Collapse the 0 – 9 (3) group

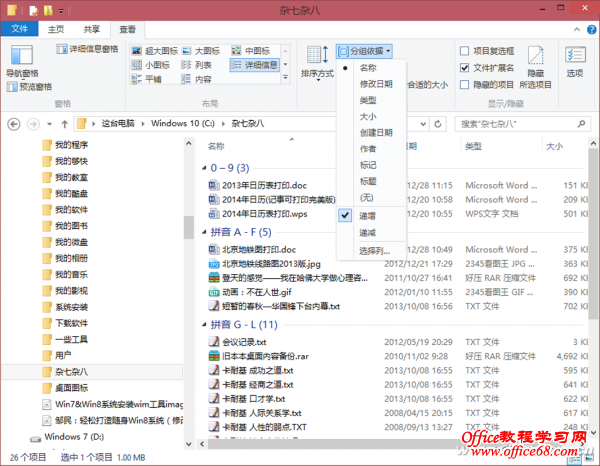pos(204,168)
